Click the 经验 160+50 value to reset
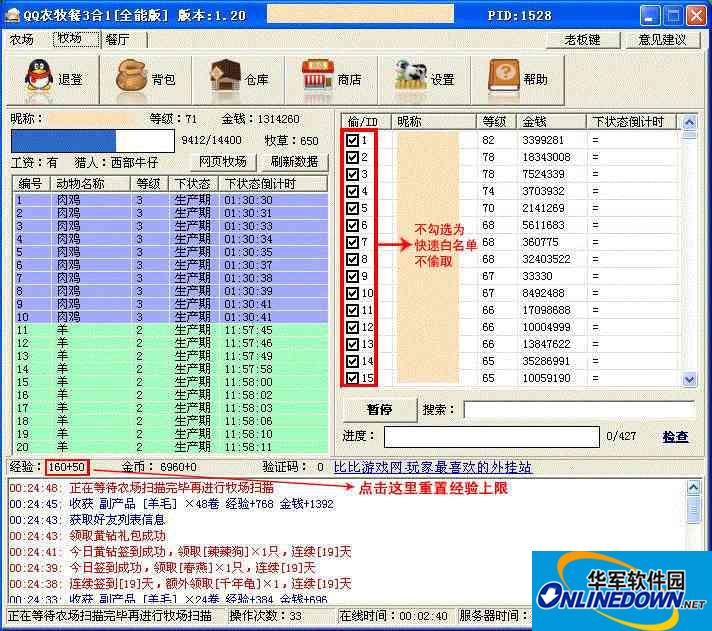Screen dimensions: 712x631 (x=67, y=467)
